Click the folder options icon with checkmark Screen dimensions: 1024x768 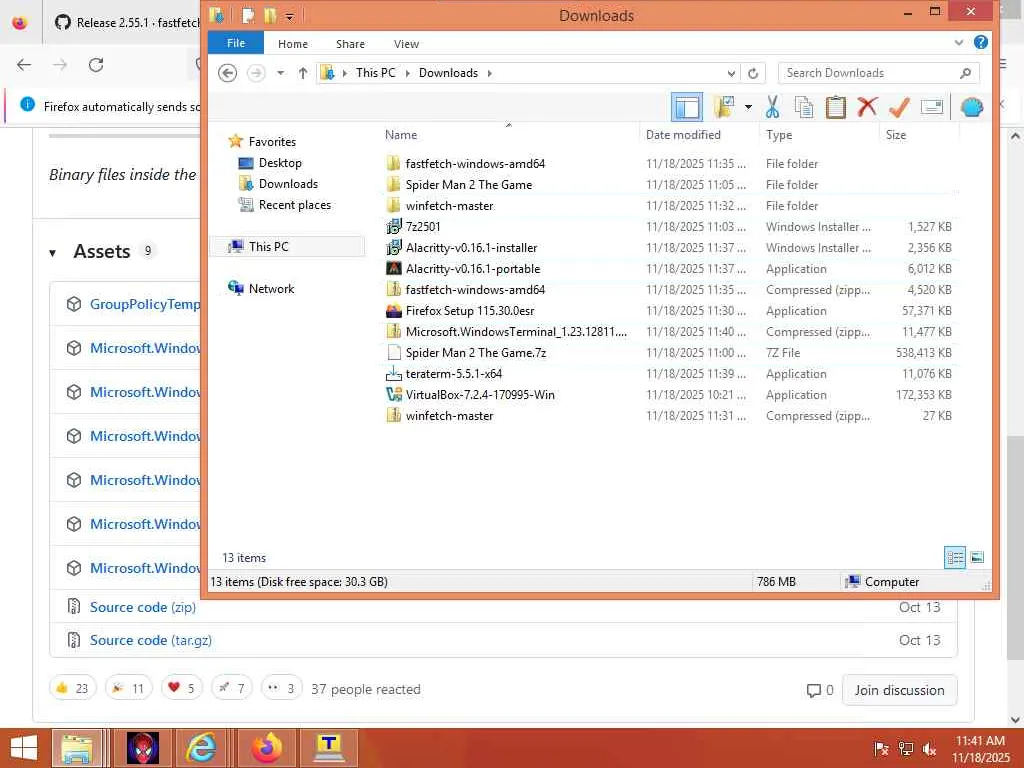[x=724, y=107]
